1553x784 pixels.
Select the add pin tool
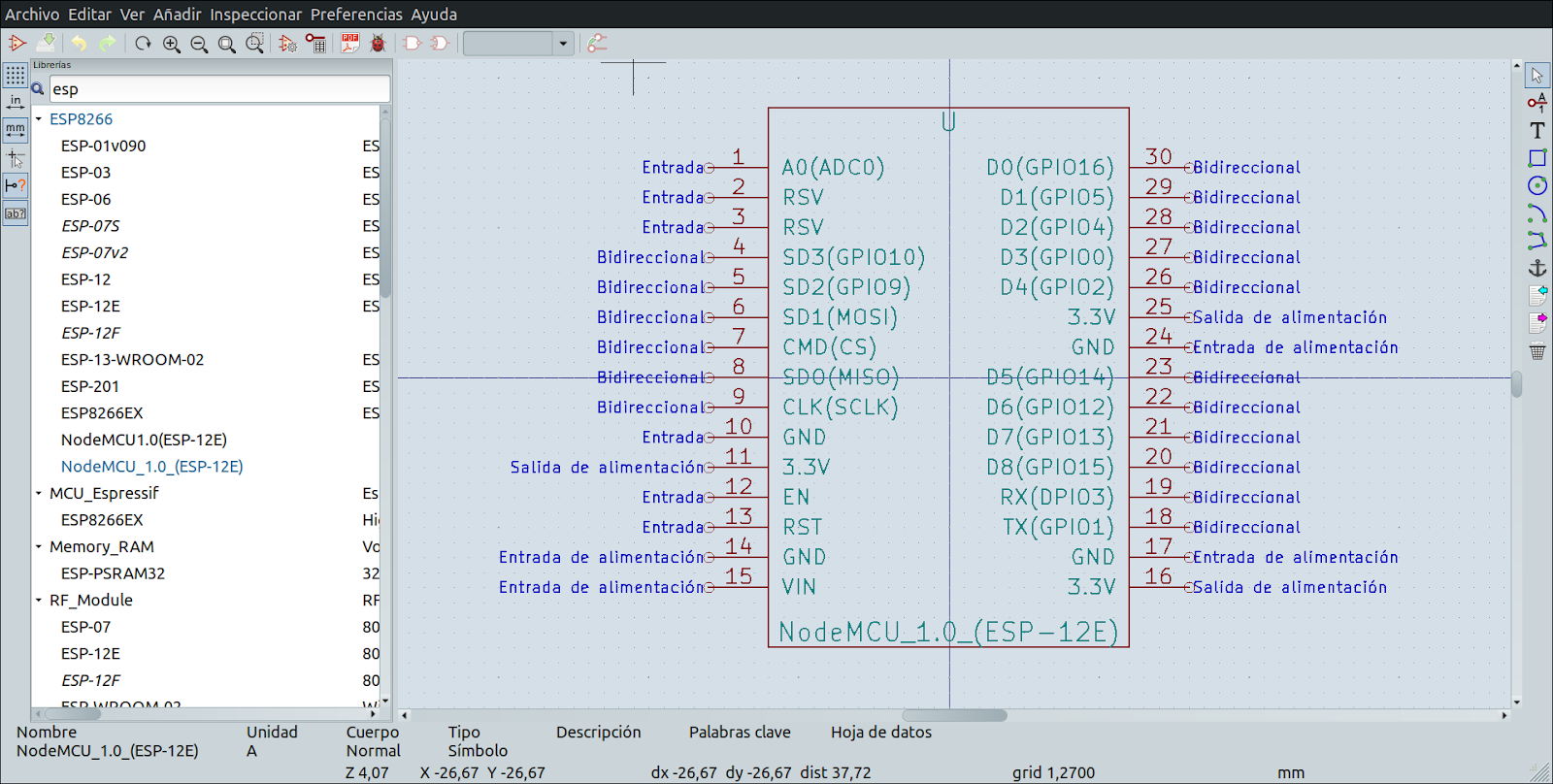tap(1537, 102)
